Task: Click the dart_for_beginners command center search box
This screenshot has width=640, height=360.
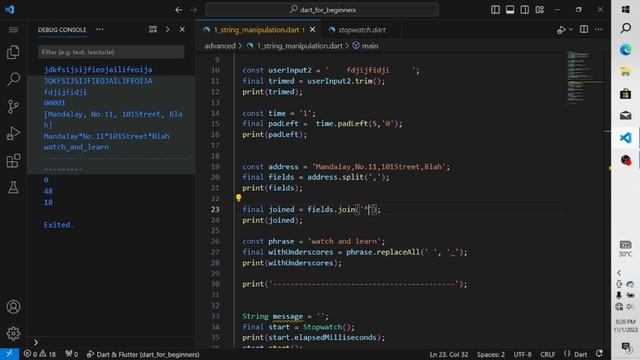Action: (322, 10)
